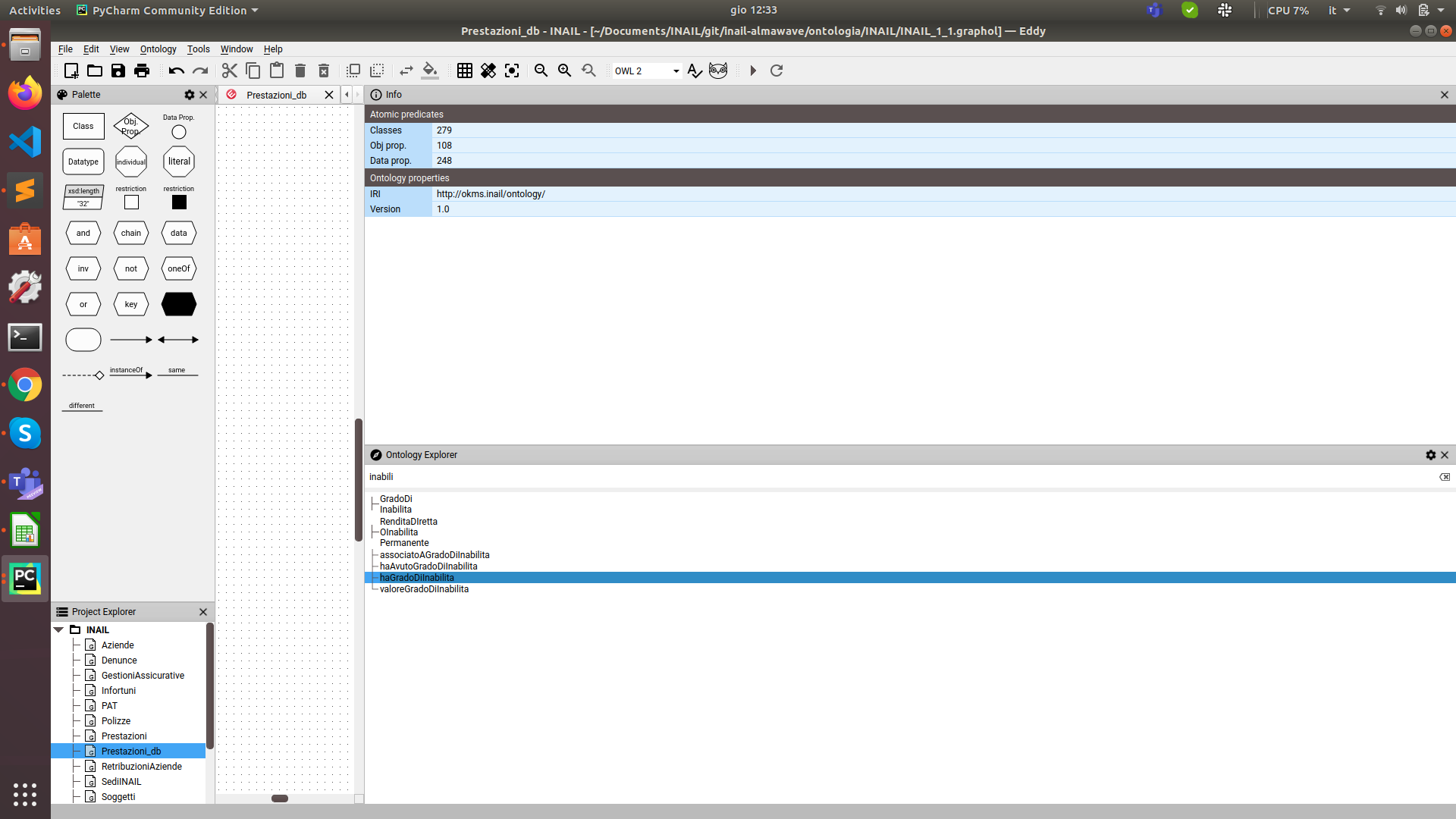Swap edge direction icon
The image size is (1456, 819).
pyautogui.click(x=406, y=71)
